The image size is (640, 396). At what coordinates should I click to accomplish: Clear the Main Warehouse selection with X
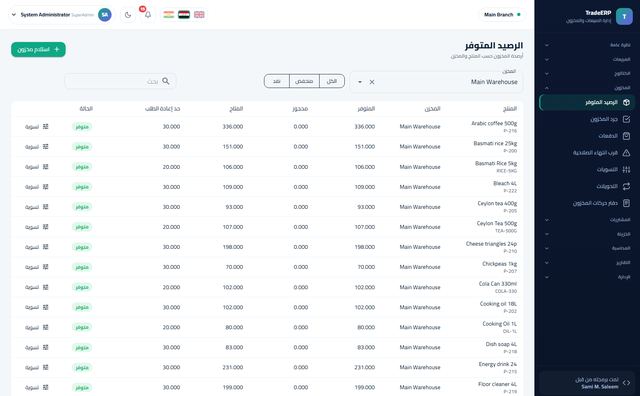point(372,82)
